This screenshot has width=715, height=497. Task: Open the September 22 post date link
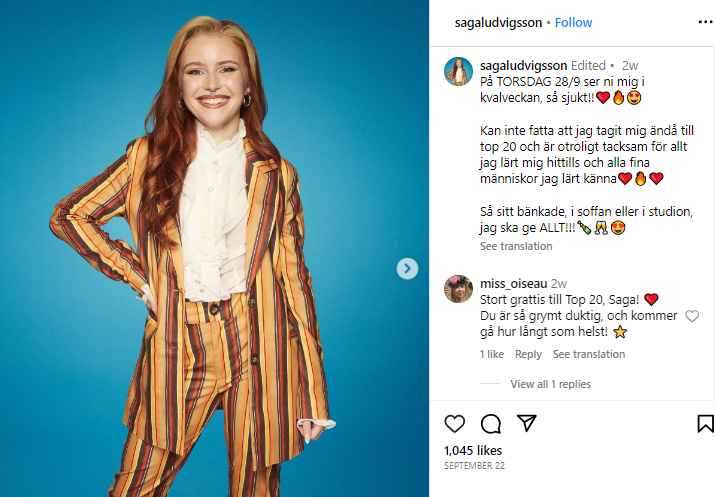click(473, 466)
